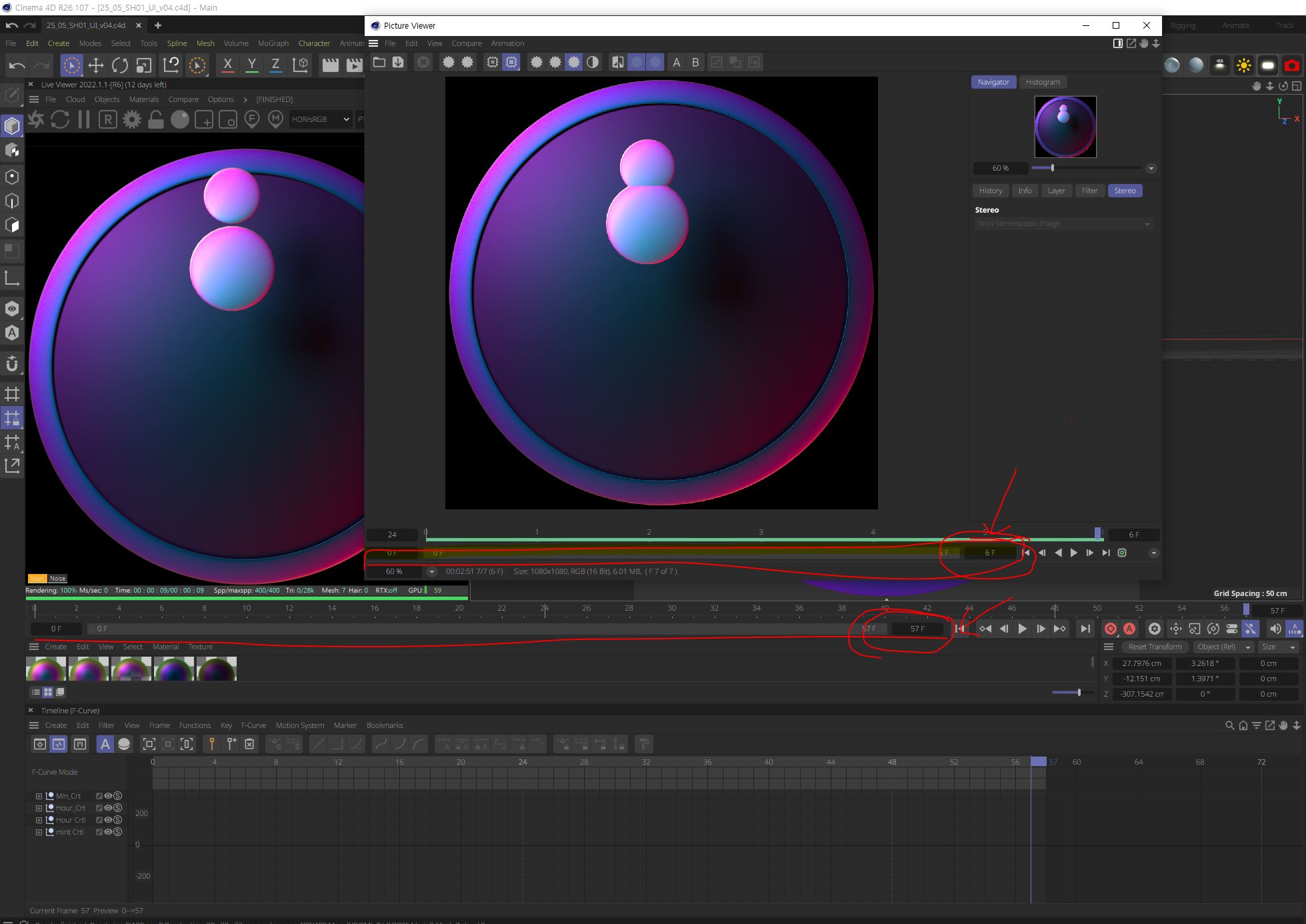The height and width of the screenshot is (924, 1306).
Task: Open the HDR/sRGB color space dropdown
Action: tap(320, 119)
